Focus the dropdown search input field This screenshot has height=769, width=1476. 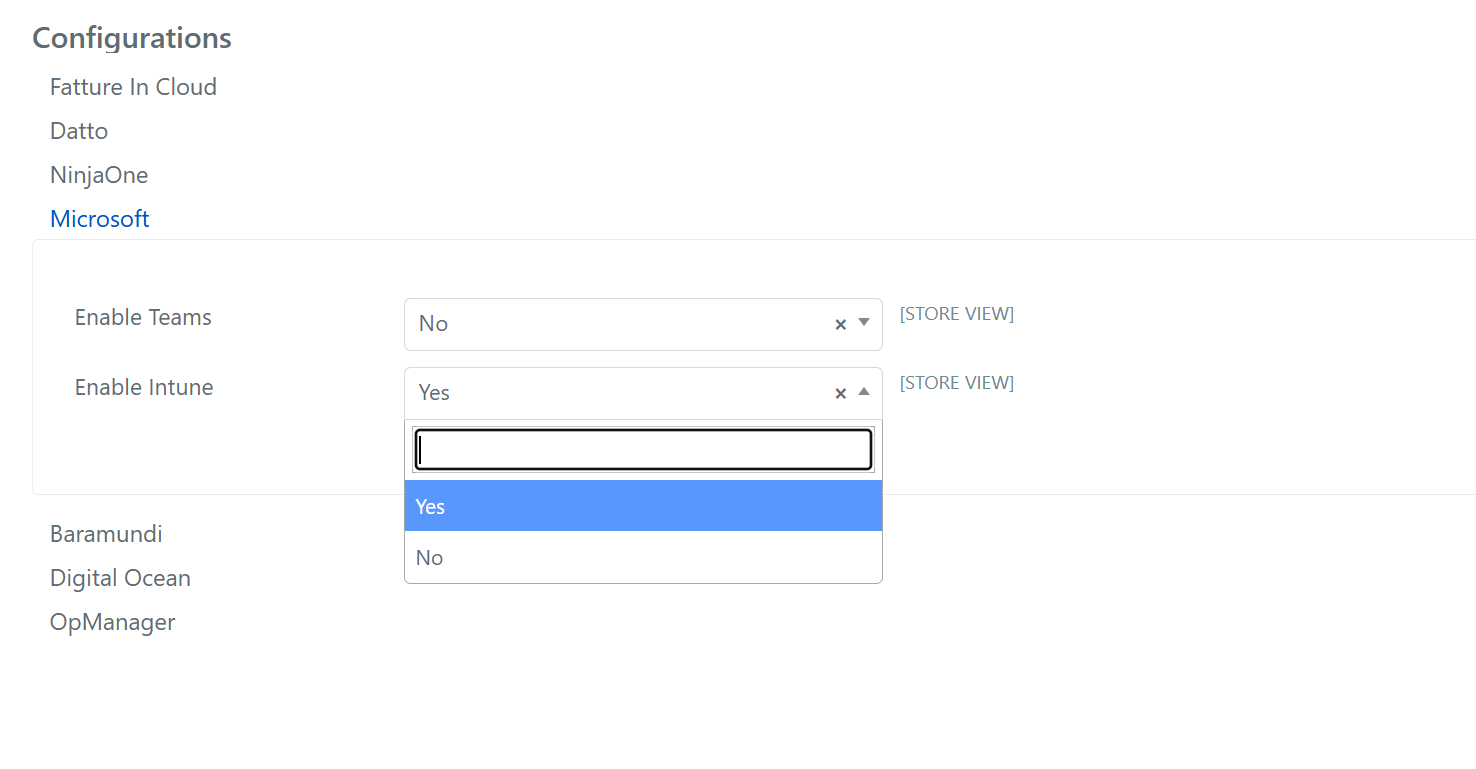pos(643,450)
